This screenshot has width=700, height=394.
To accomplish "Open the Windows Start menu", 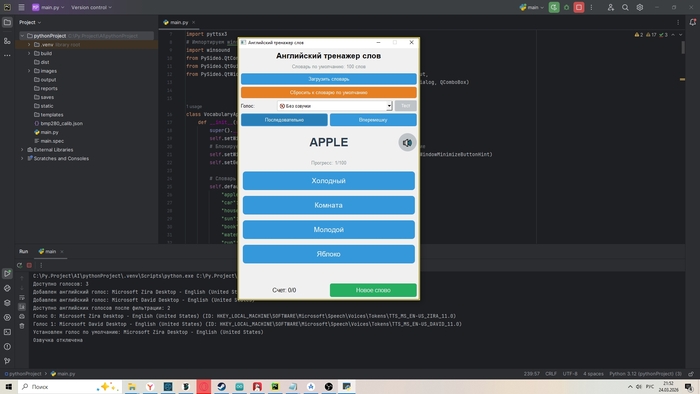I will click(8, 387).
